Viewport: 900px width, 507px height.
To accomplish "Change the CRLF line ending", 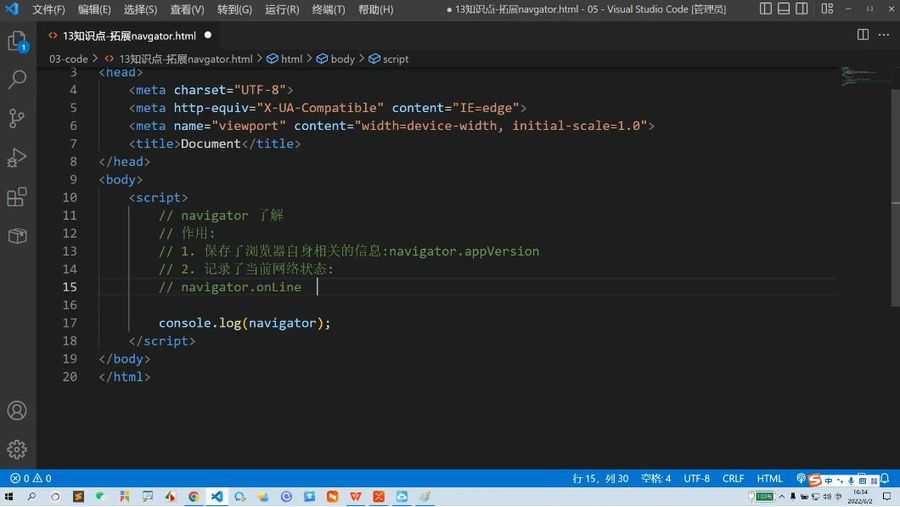I will (733, 478).
